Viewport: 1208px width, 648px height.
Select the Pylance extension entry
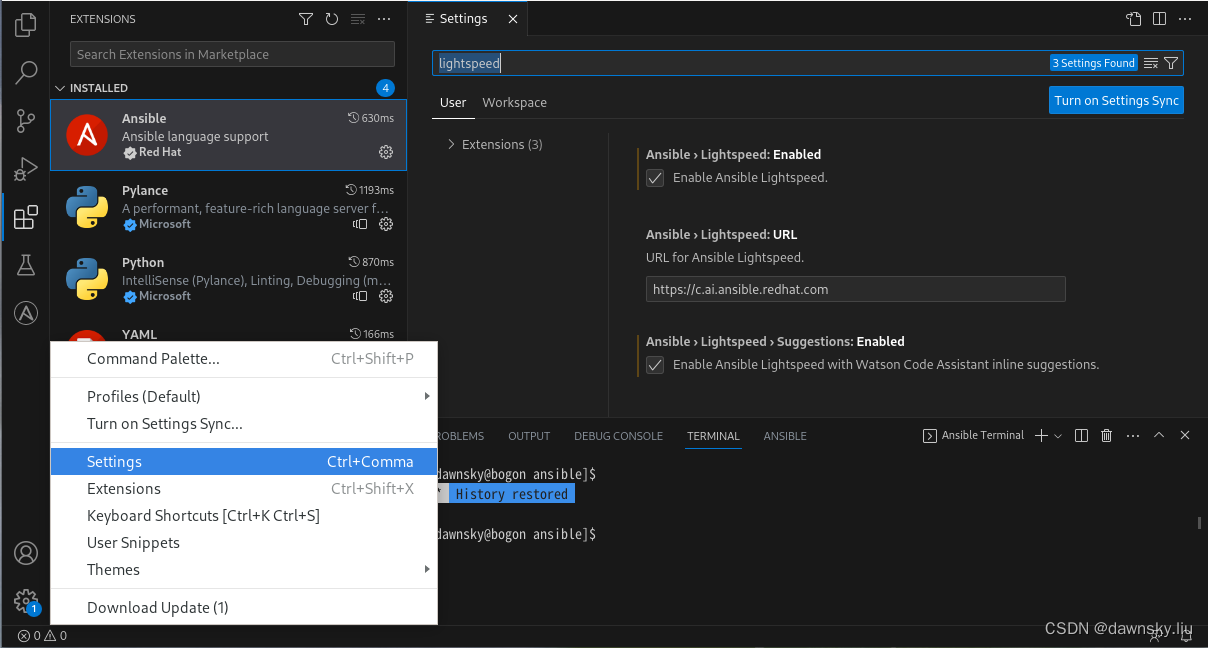[229, 207]
